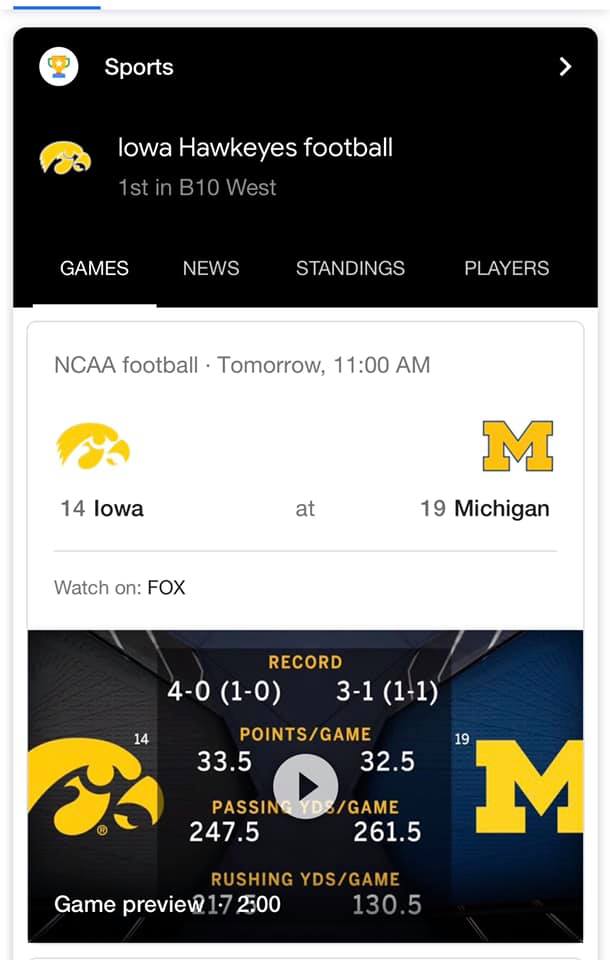Click the FOX watch link
Image resolution: width=610 pixels, height=960 pixels.
tap(166, 588)
